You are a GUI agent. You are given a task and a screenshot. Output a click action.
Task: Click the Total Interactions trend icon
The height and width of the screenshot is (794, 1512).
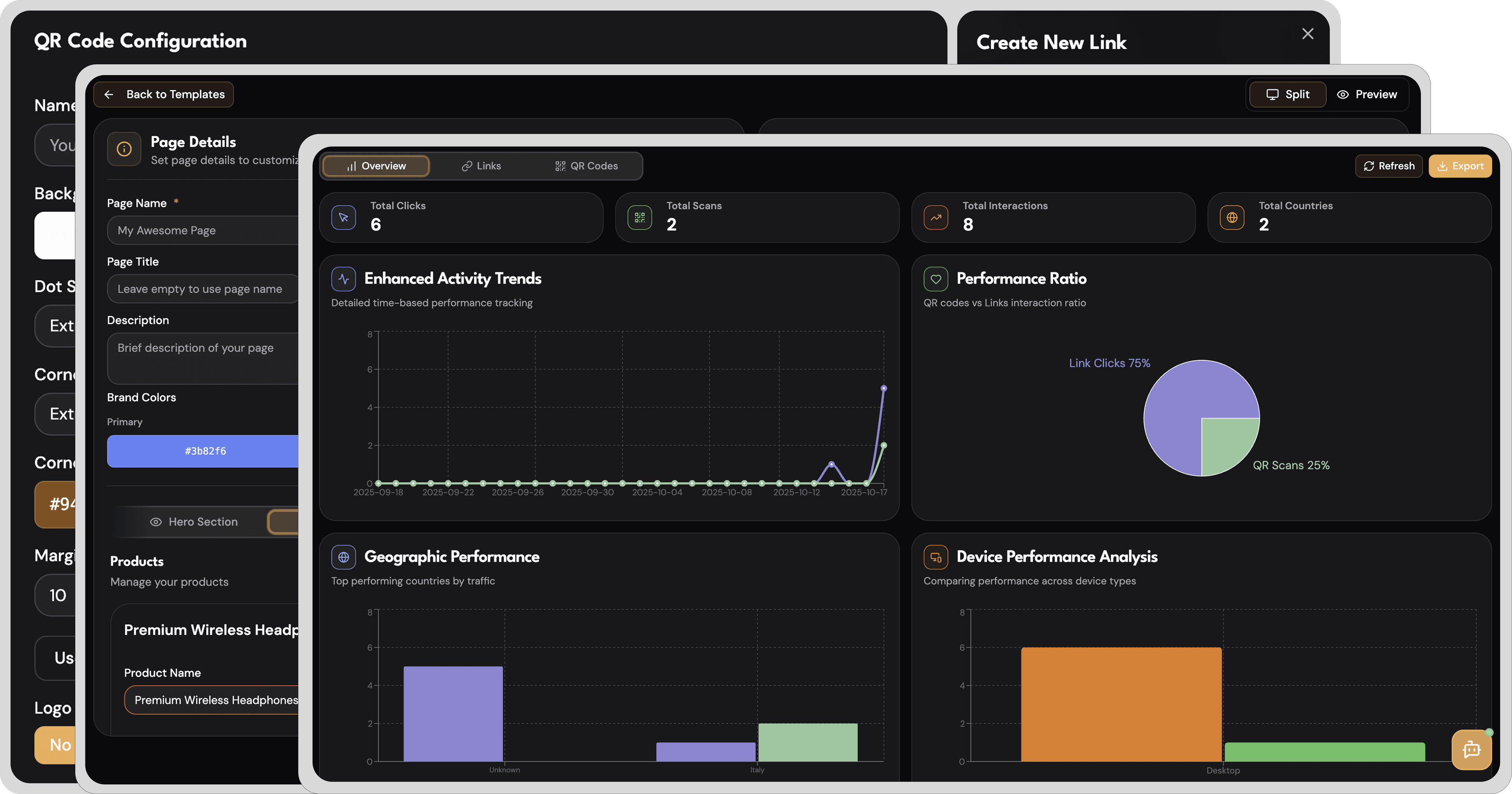(x=936, y=217)
